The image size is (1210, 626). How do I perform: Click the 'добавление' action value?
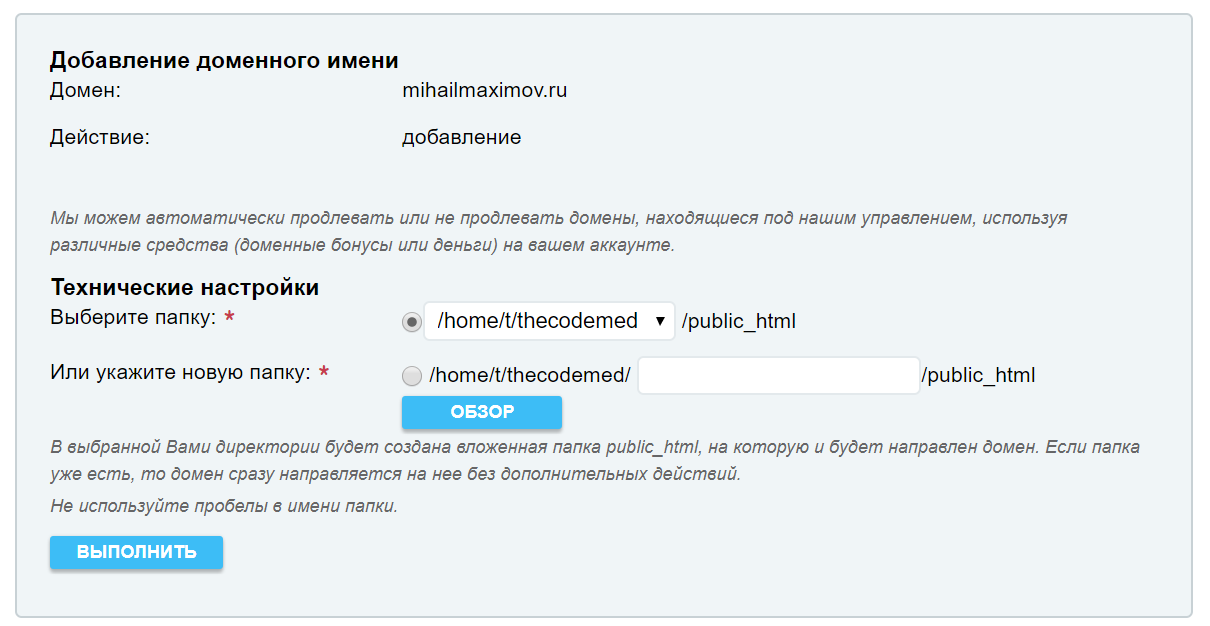tap(461, 137)
